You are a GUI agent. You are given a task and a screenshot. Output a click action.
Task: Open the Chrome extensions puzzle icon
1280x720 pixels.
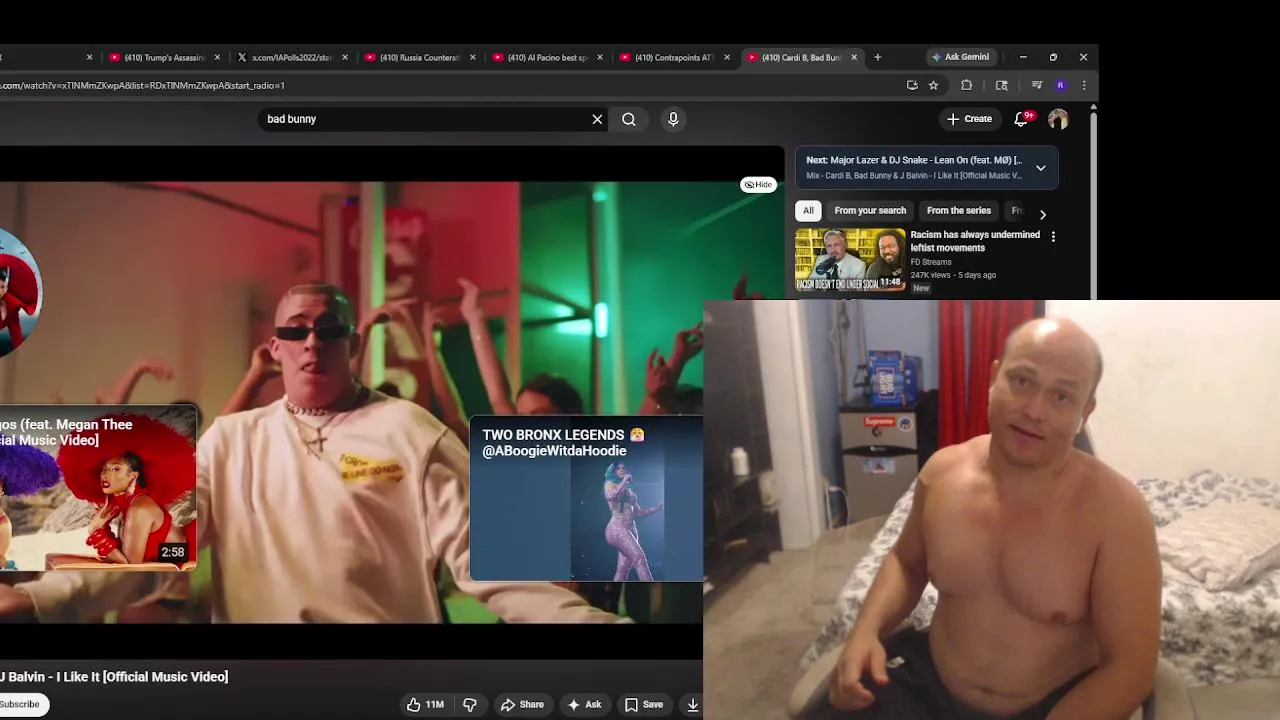click(966, 85)
